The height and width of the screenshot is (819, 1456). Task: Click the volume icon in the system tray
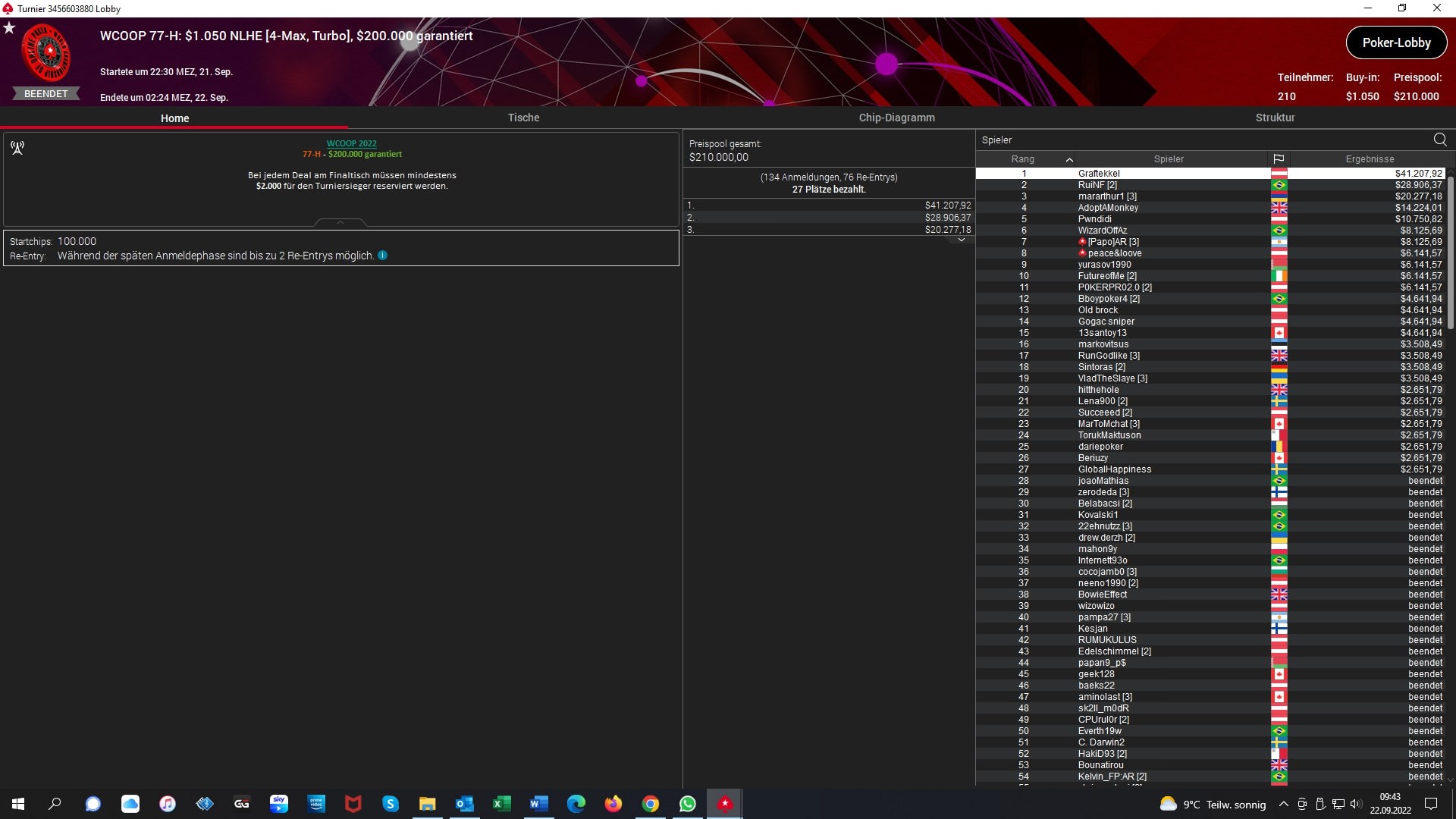click(x=1356, y=804)
